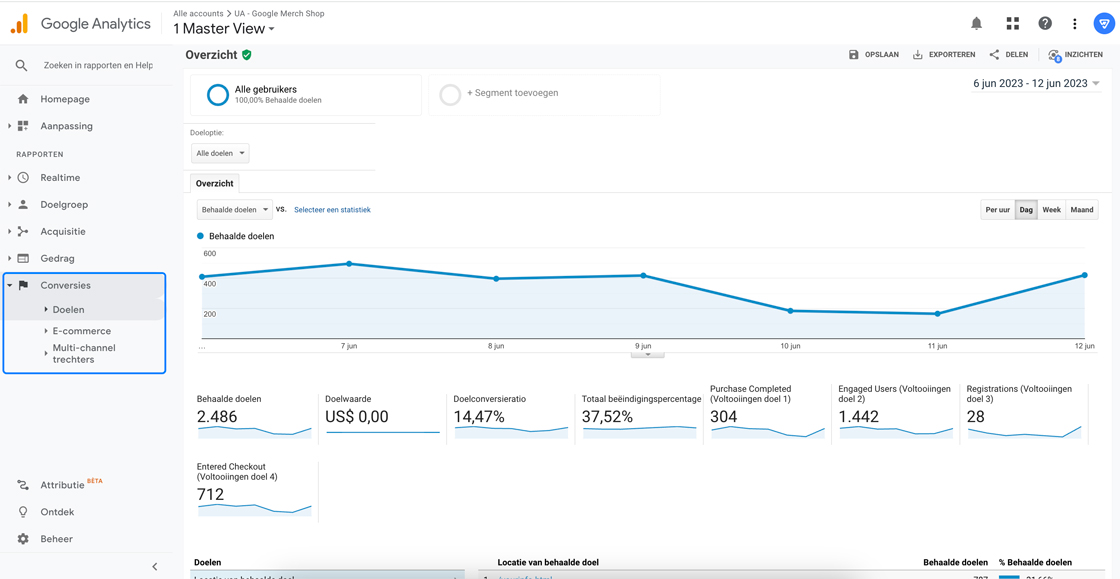Click the Purchase Completed sparkline
The height and width of the screenshot is (579, 1120).
coord(768,432)
